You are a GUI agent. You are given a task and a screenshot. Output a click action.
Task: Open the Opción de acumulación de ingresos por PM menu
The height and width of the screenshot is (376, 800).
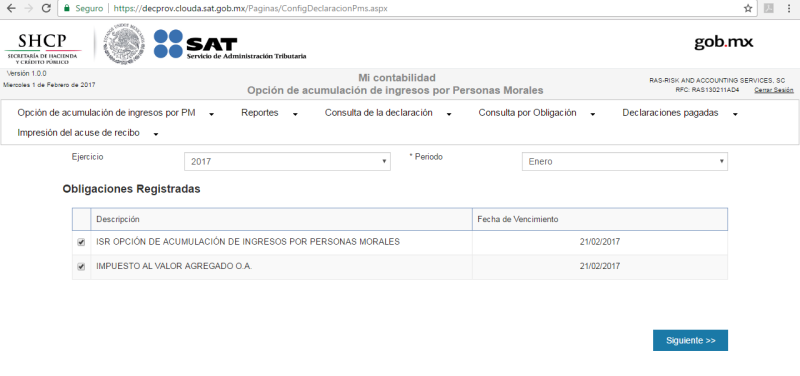[106, 113]
